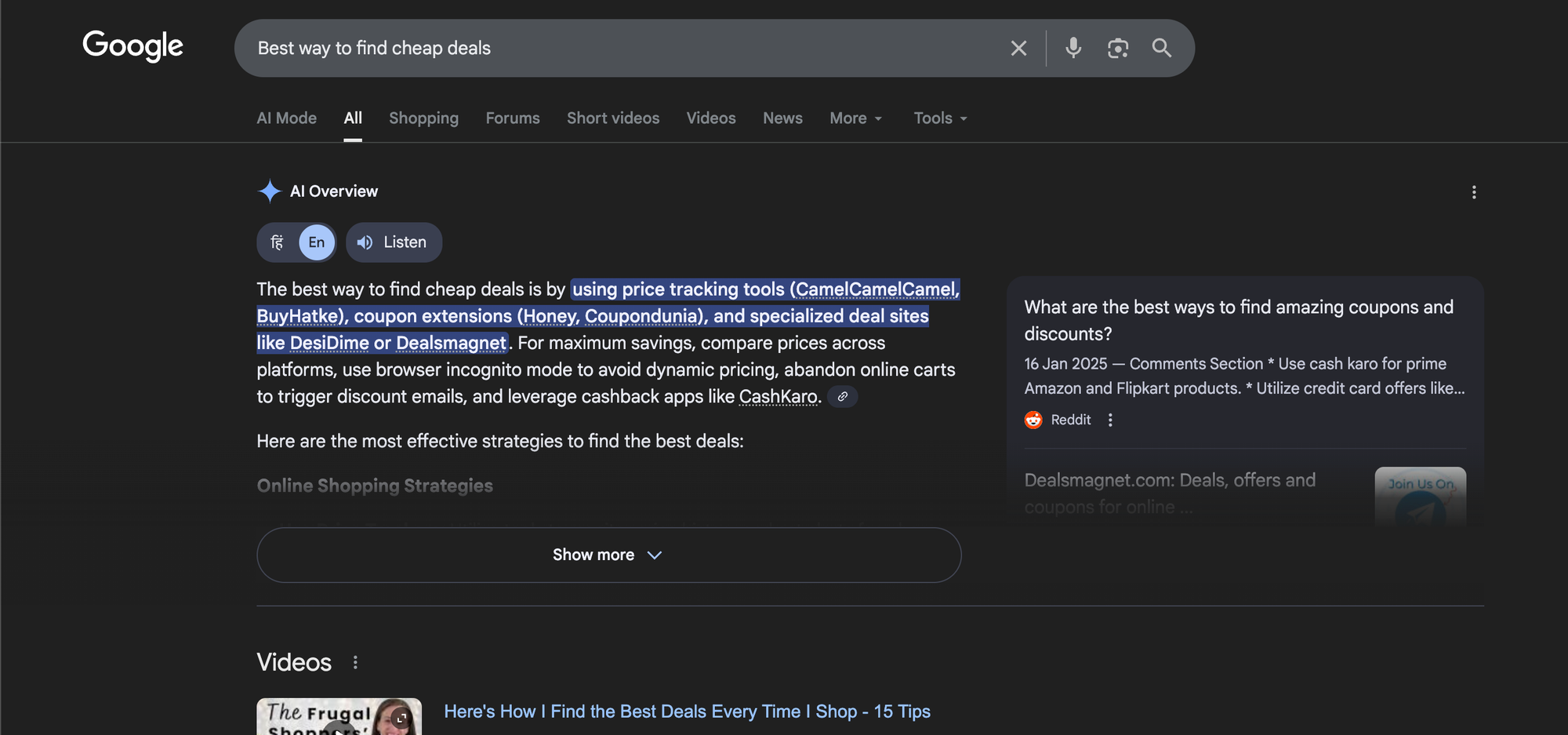The height and width of the screenshot is (735, 1568).
Task: Open the three-dot options for the Reddit result
Action: [x=1109, y=419]
